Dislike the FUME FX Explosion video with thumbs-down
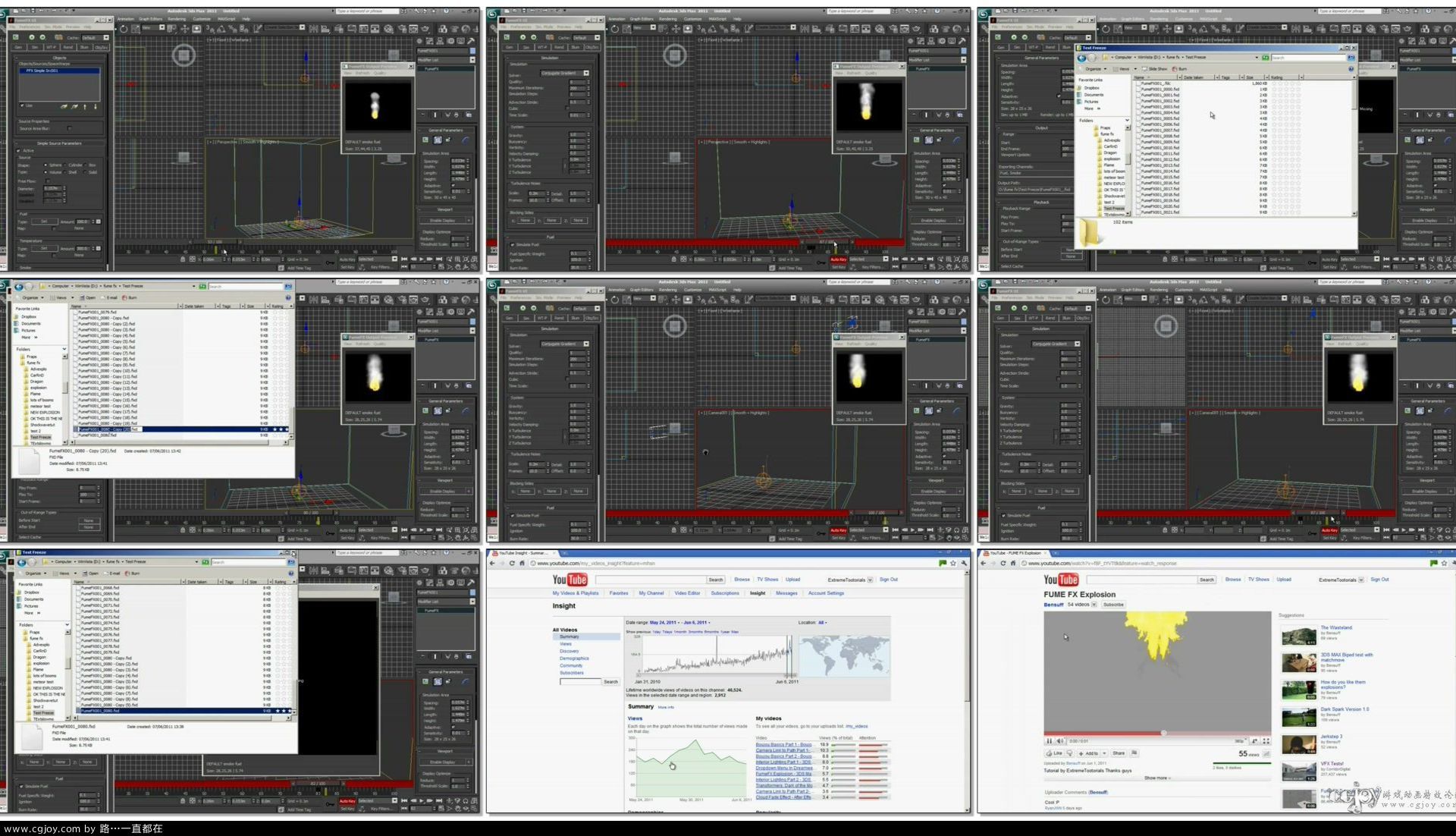This screenshot has width=1456, height=836. tap(1069, 753)
